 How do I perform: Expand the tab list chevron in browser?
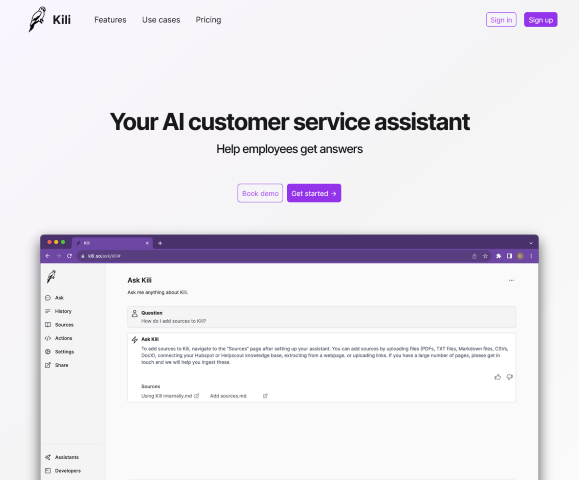pyautogui.click(x=531, y=243)
